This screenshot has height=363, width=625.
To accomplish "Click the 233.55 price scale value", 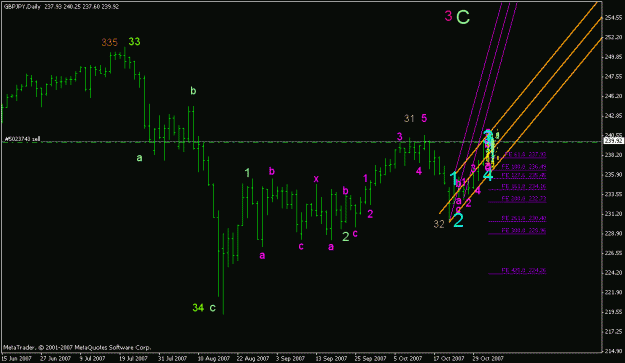I will [x=614, y=194].
